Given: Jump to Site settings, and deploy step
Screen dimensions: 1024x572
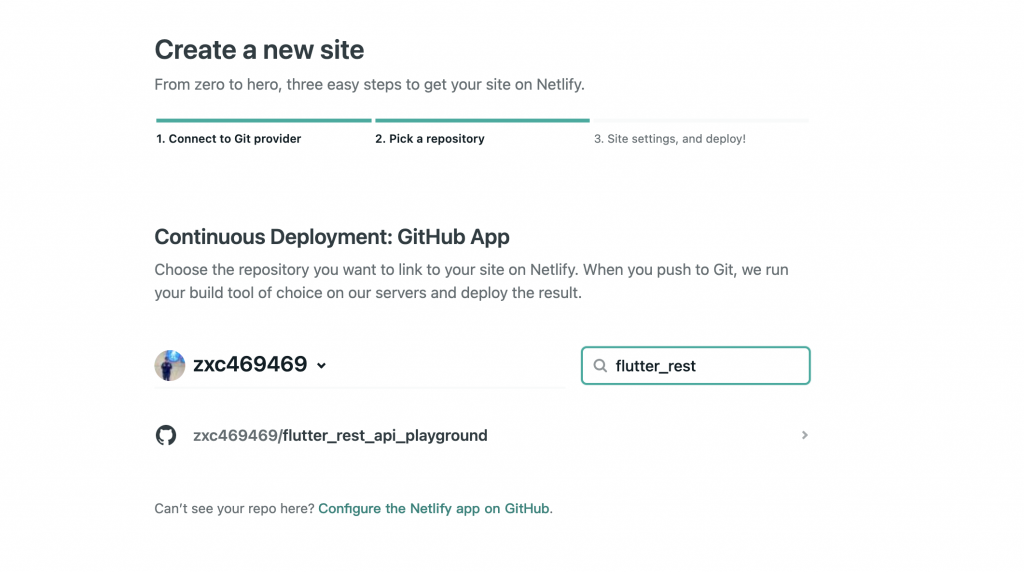Looking at the screenshot, I should click(669, 139).
